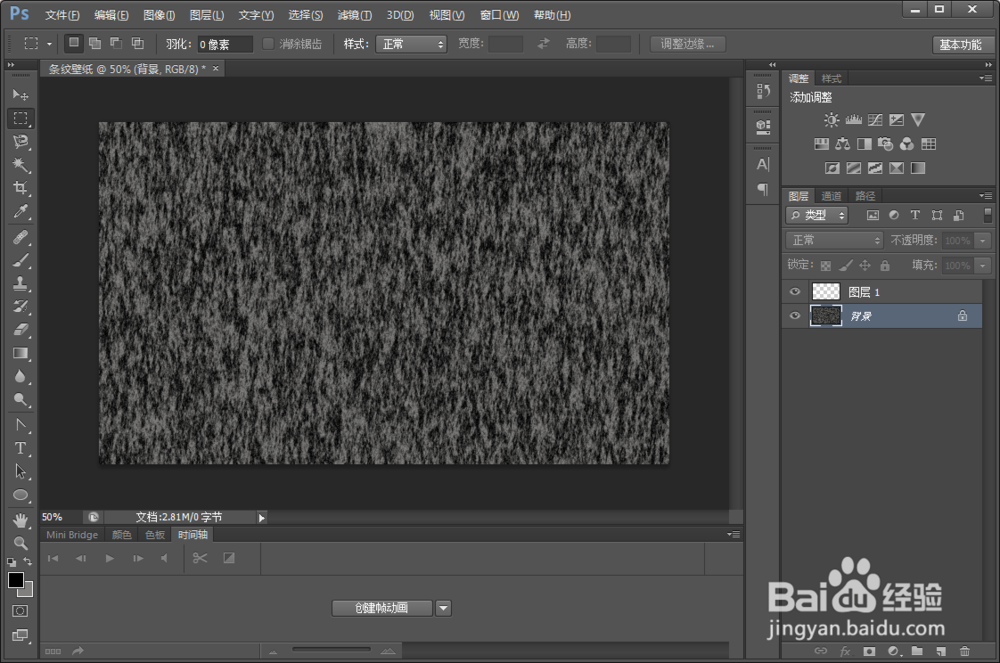Open the 类型 layer filter dropdown
This screenshot has width=1000, height=663.
[817, 215]
